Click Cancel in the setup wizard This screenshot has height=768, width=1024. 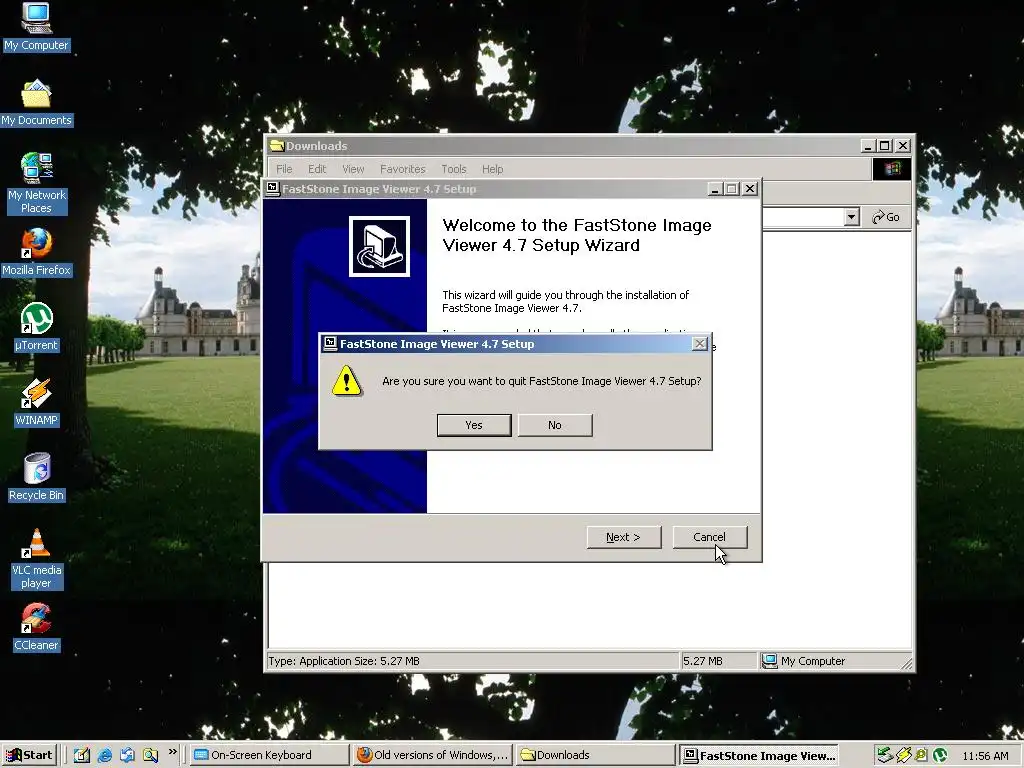[710, 537]
